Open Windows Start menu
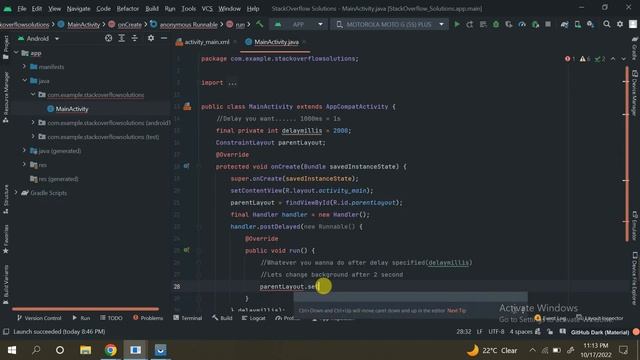The image size is (640, 360). [x=12, y=350]
